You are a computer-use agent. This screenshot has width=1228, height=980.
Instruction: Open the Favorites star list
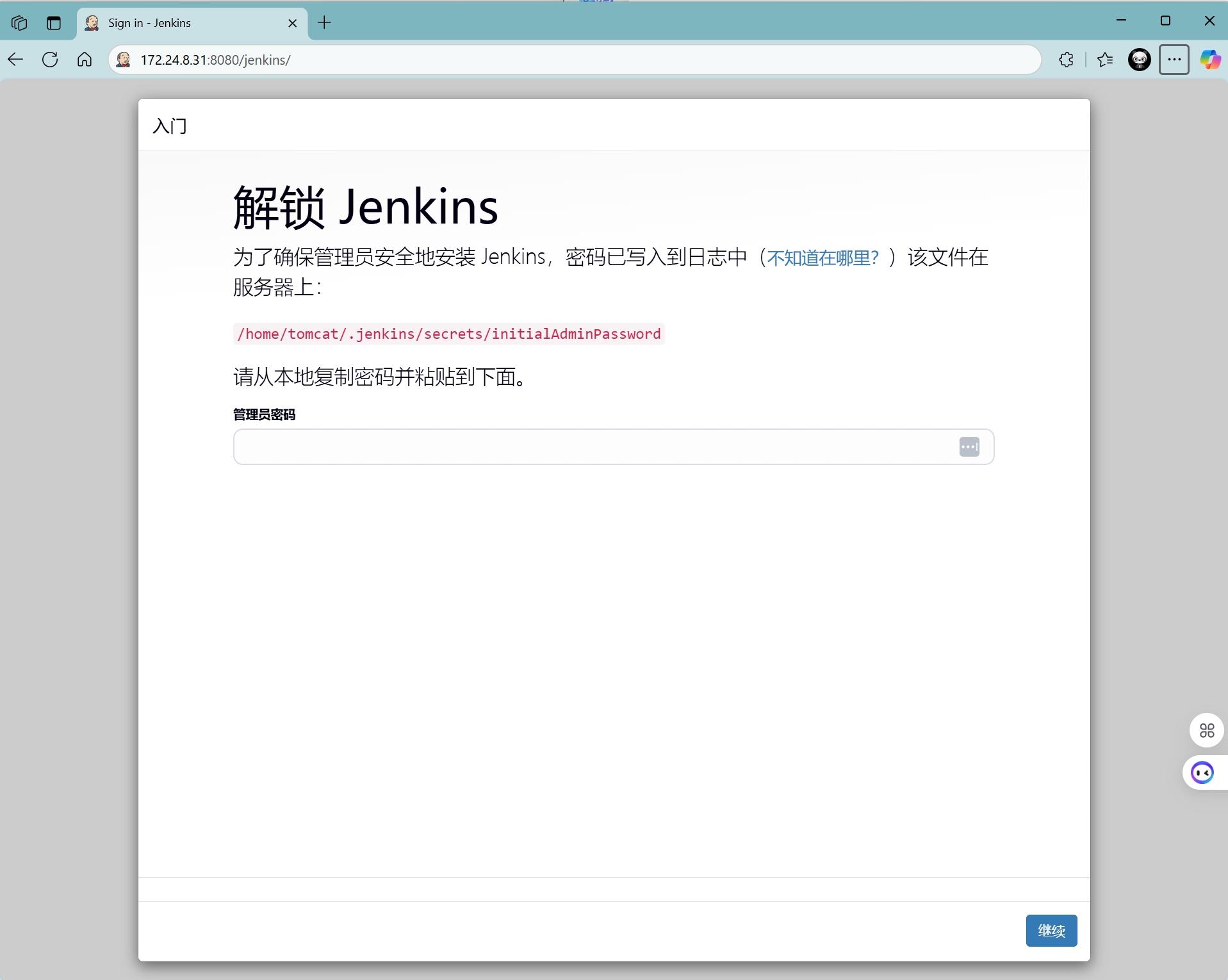click(x=1105, y=60)
